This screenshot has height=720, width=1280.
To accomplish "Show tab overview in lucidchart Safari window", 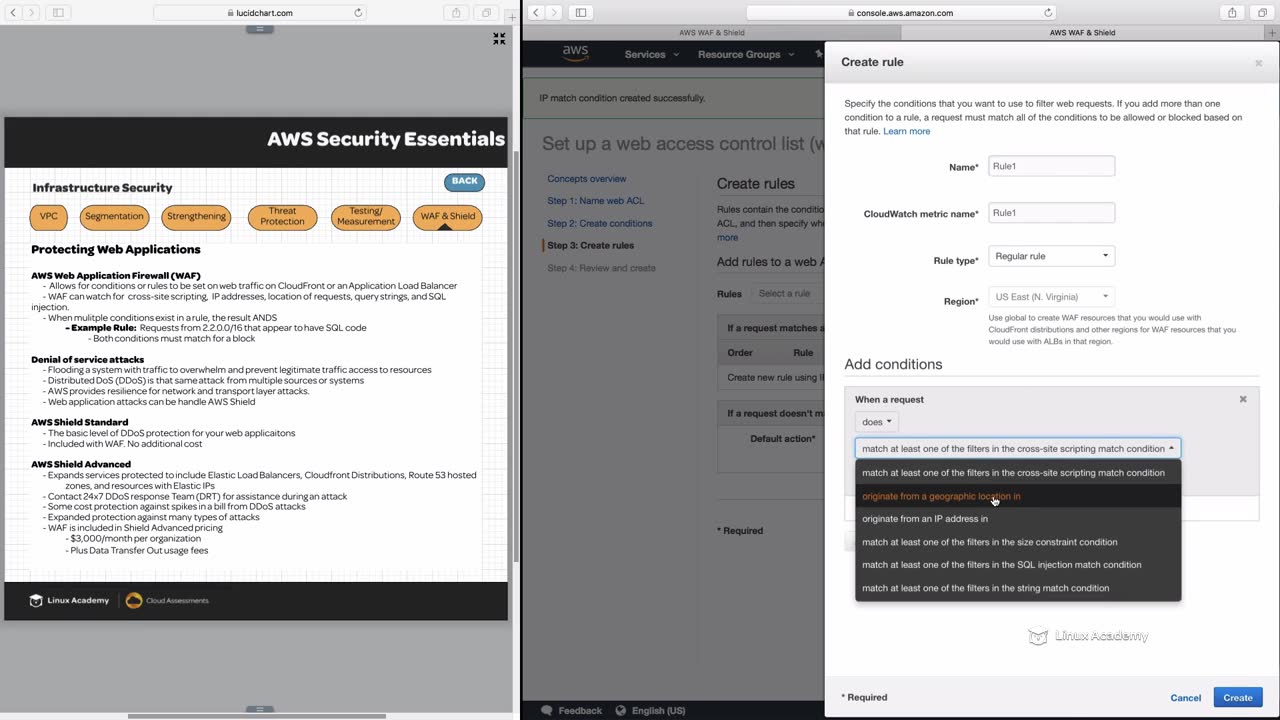I will 487,12.
